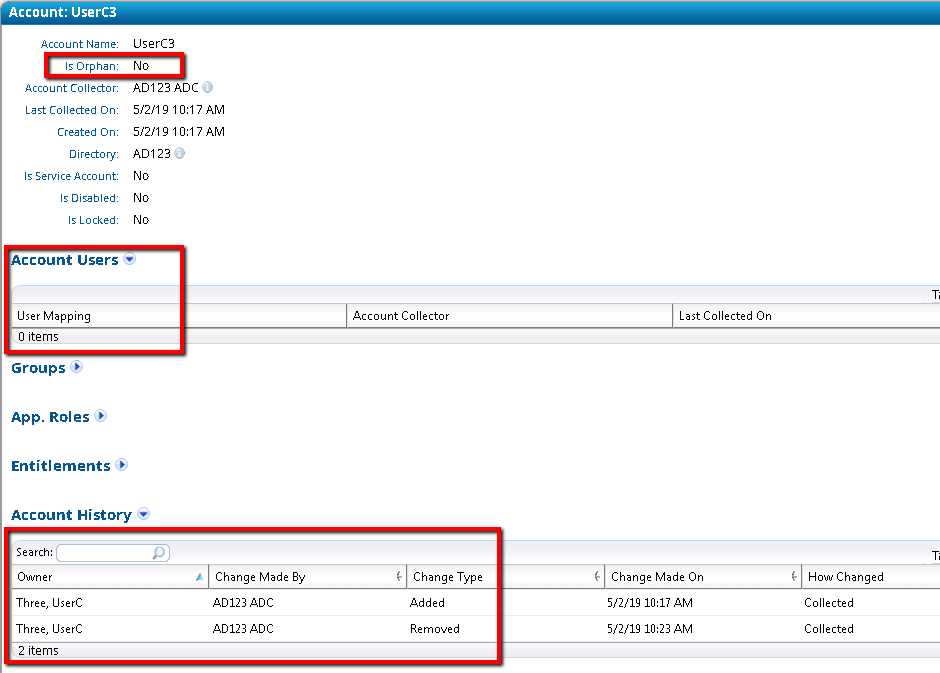This screenshot has width=940, height=673.
Task: Click the Change Made On column sort icon
Action: (x=795, y=577)
